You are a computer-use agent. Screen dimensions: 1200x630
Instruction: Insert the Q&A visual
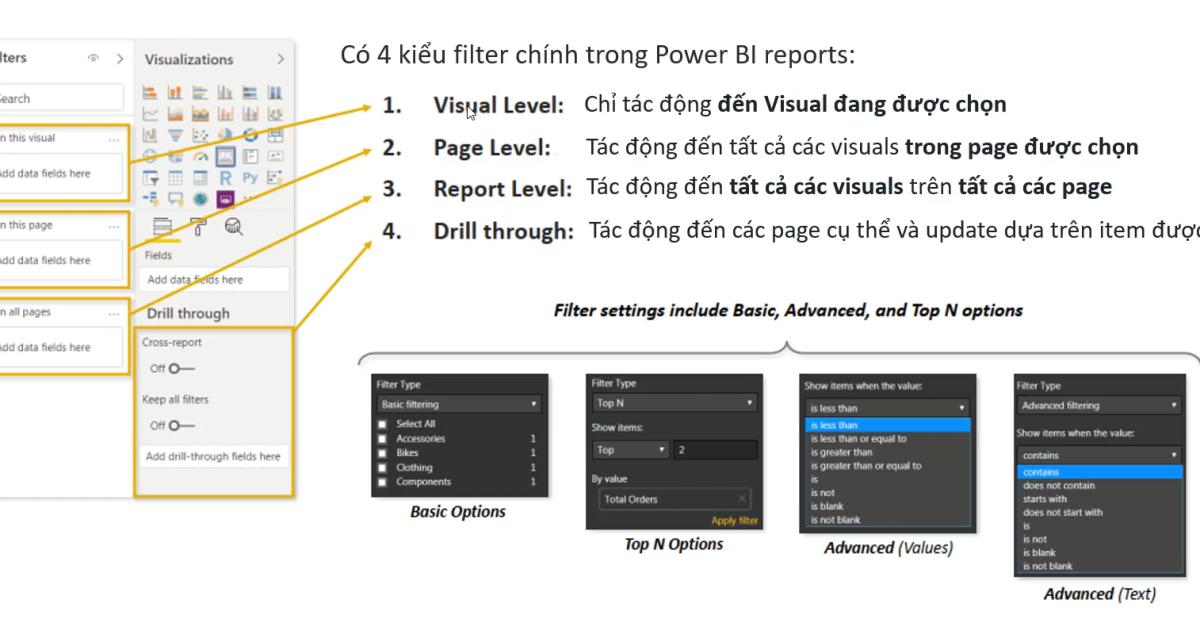175,199
